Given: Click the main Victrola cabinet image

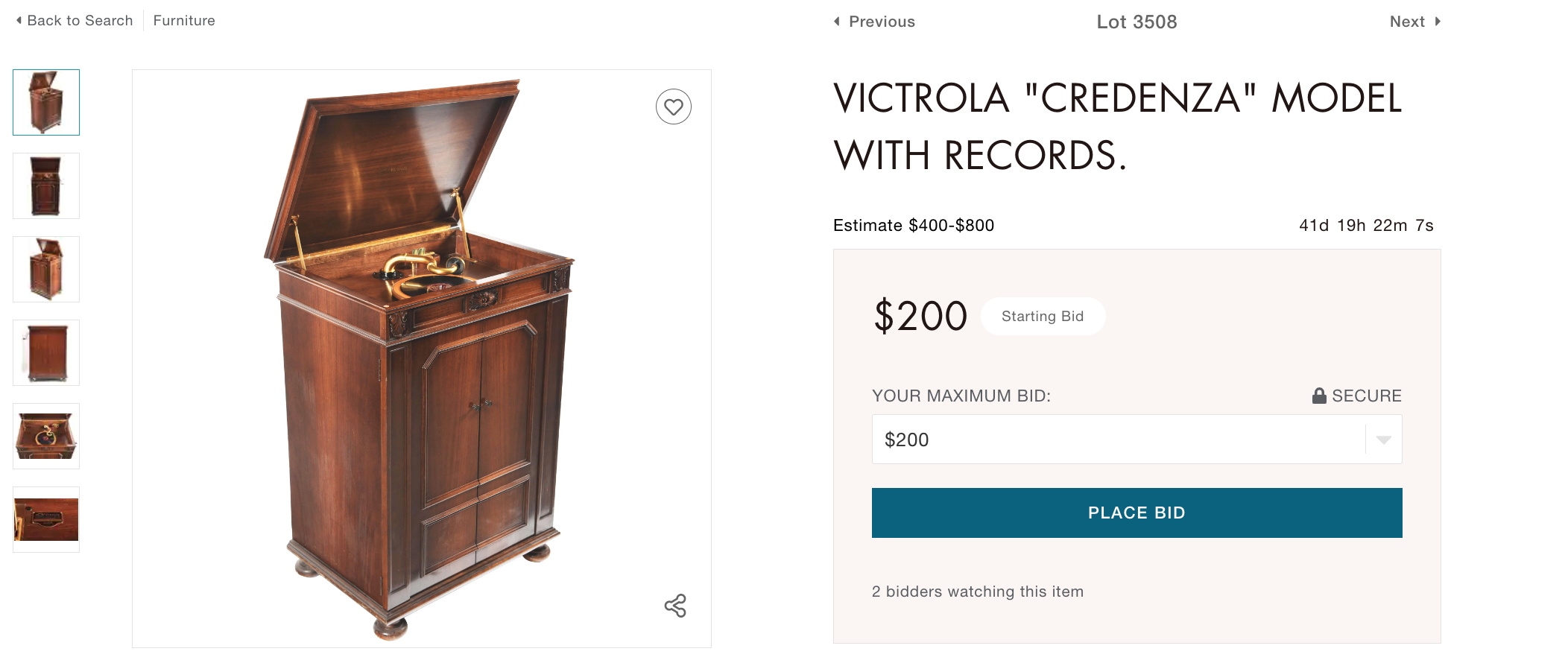Looking at the screenshot, I should point(421,358).
